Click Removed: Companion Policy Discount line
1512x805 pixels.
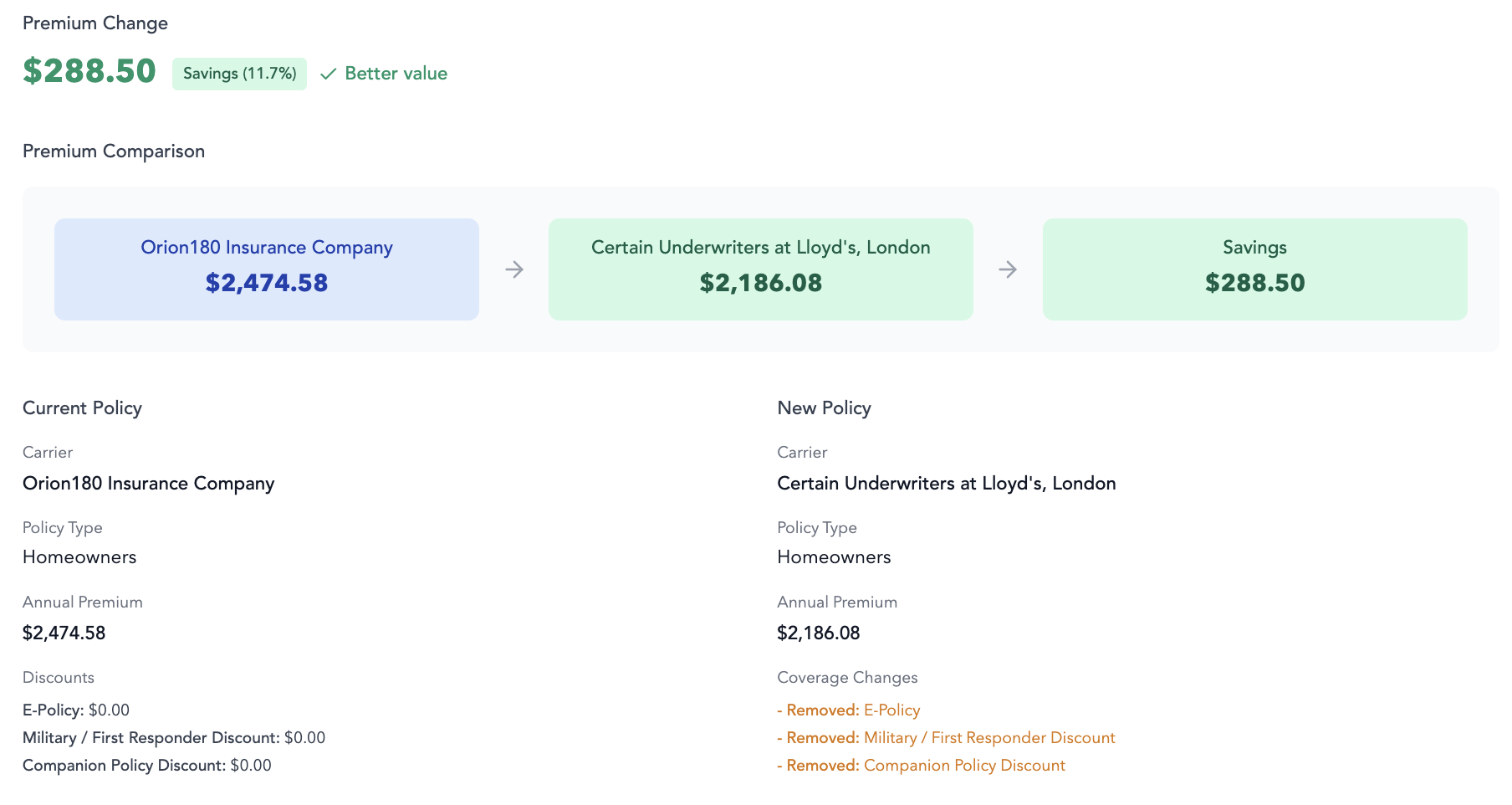922,766
